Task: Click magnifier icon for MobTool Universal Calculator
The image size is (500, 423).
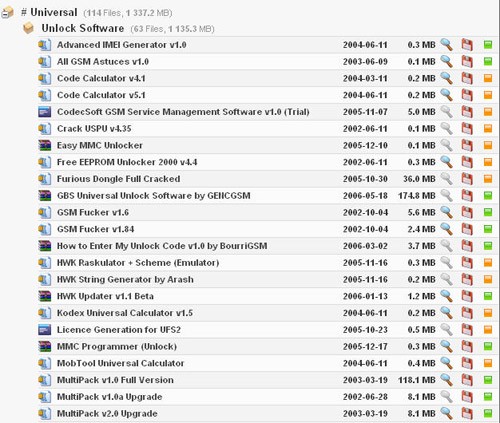Action: pyautogui.click(x=446, y=363)
